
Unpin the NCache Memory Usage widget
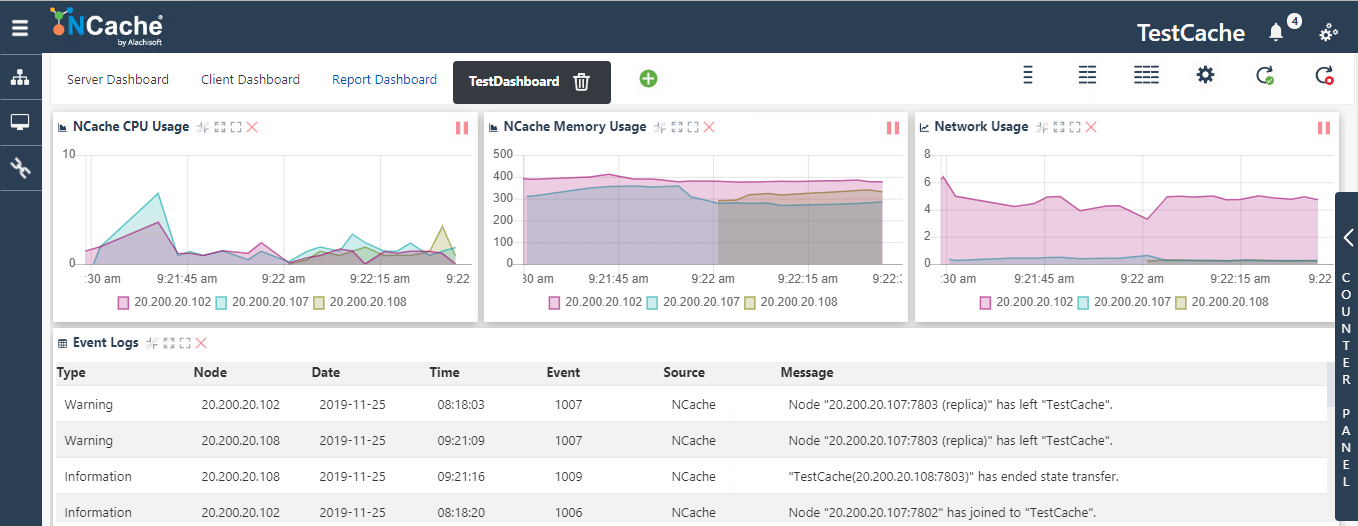660,127
